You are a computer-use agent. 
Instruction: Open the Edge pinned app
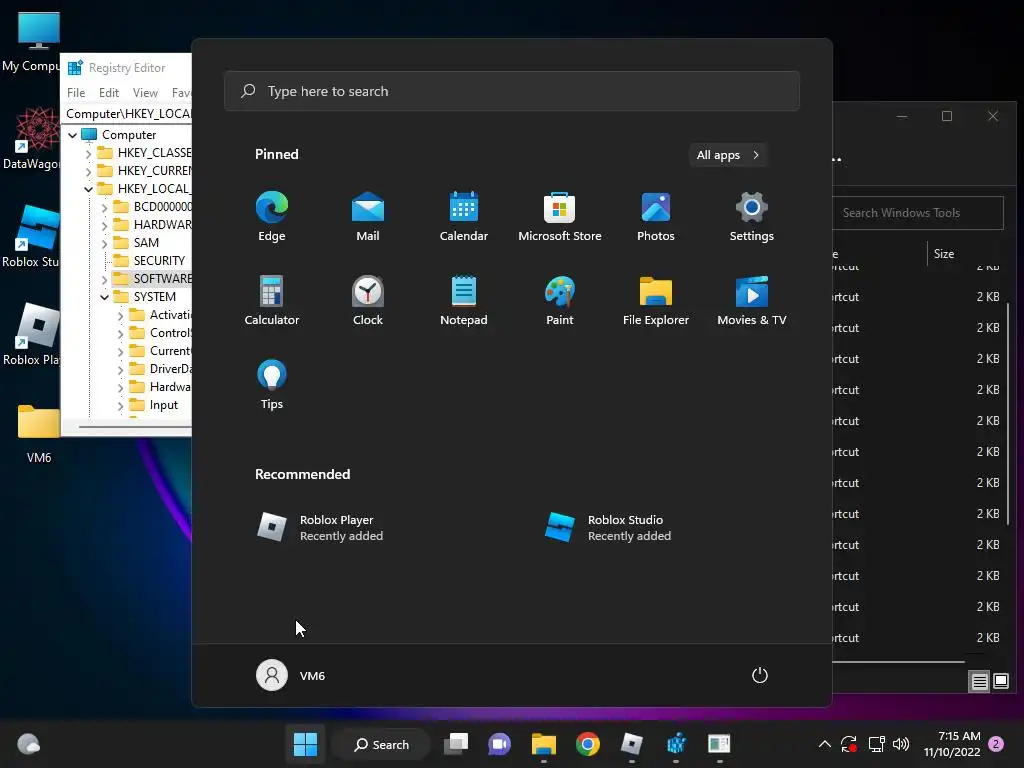coord(272,217)
